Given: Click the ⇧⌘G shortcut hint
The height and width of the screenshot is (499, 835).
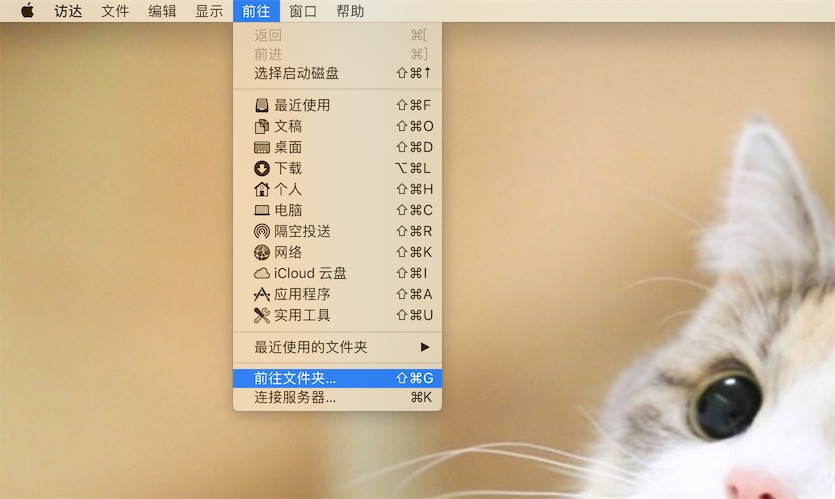Looking at the screenshot, I should click(x=414, y=378).
